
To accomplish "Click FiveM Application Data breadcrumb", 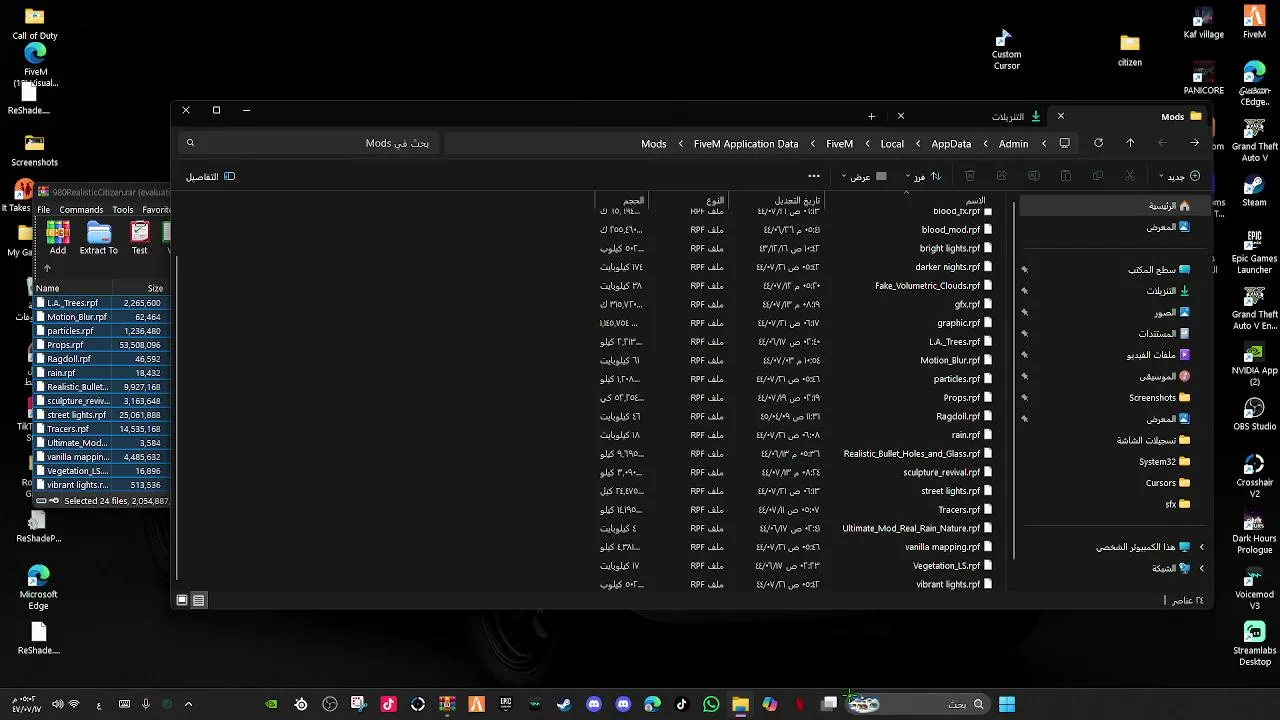I will [x=746, y=144].
